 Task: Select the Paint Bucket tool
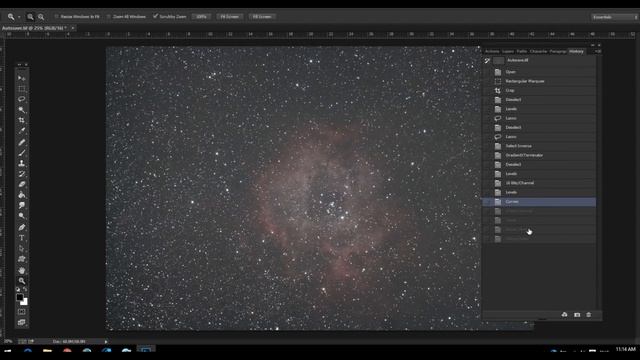(22, 195)
